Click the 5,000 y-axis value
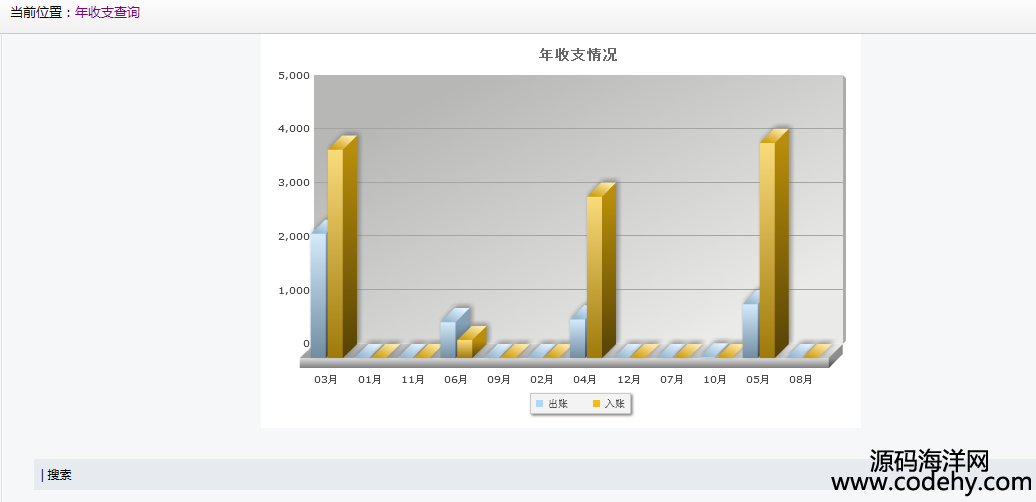 [294, 75]
